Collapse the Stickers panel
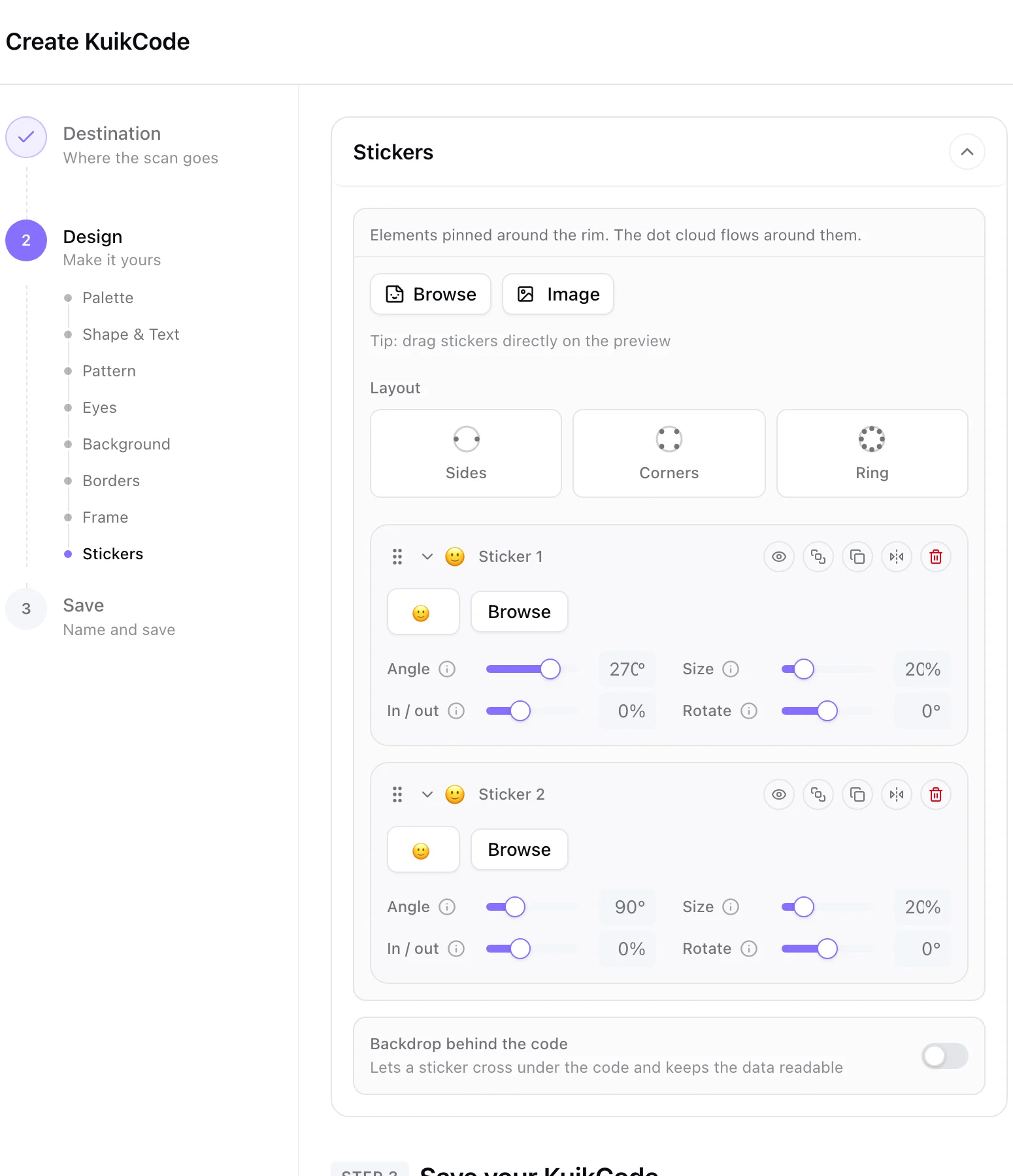 (x=967, y=152)
